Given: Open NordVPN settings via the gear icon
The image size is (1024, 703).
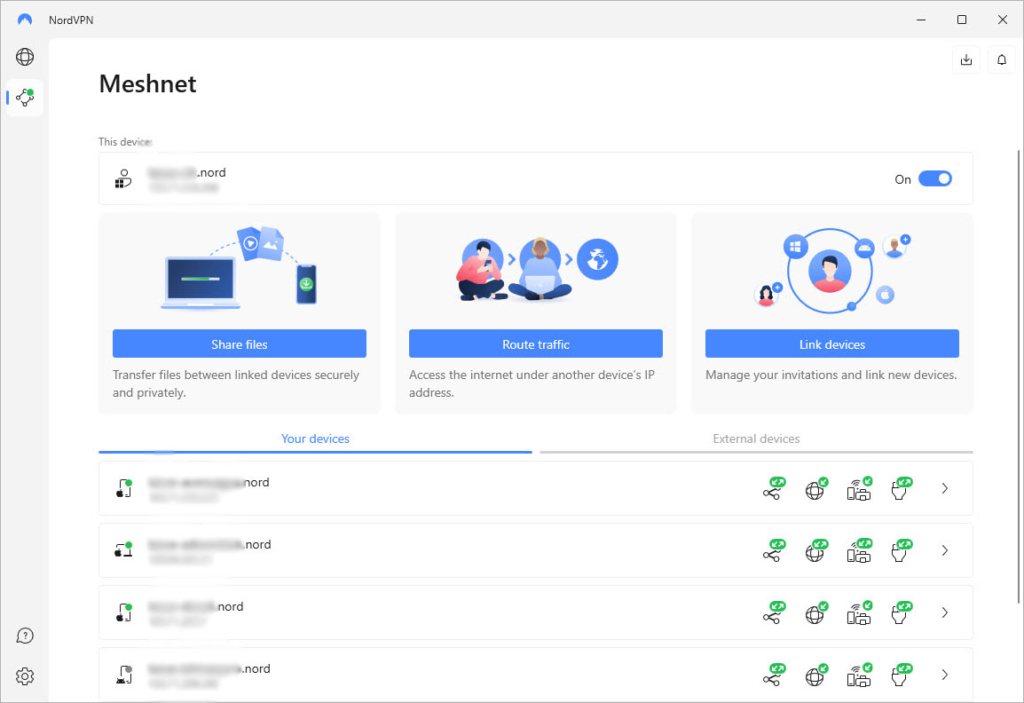Looking at the screenshot, I should tap(24, 676).
